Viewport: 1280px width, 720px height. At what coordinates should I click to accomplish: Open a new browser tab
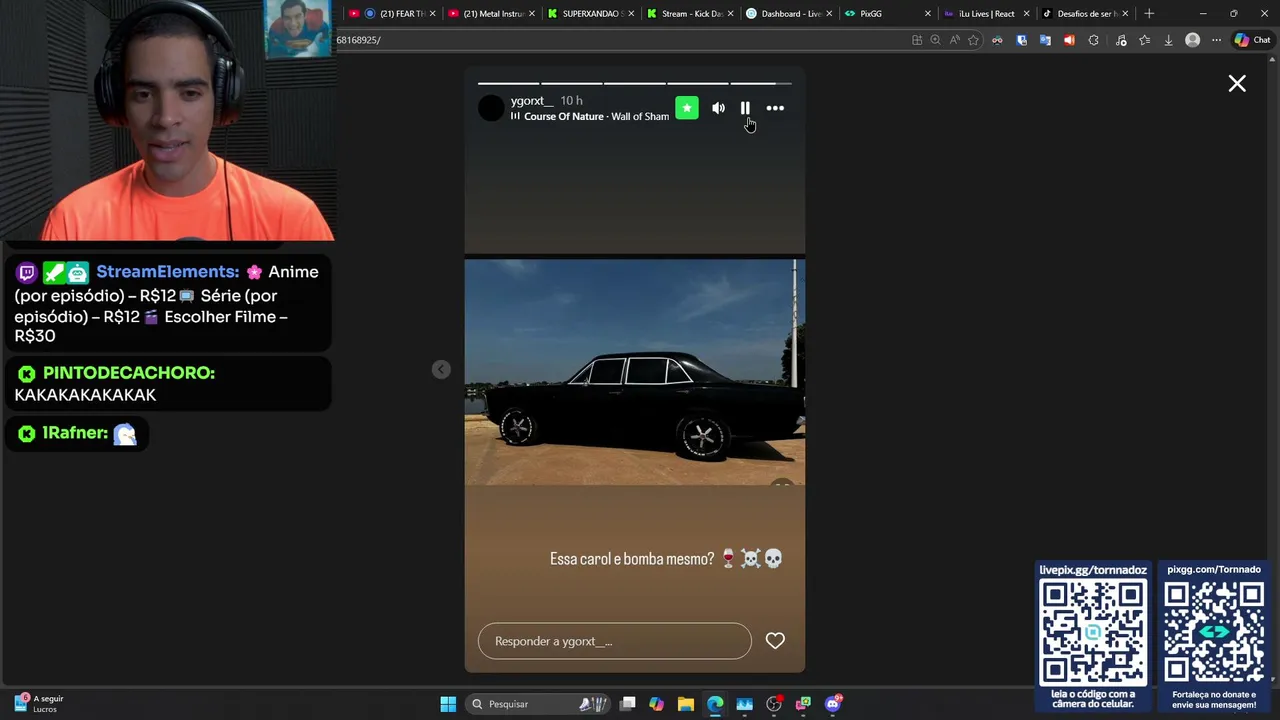click(x=1149, y=14)
